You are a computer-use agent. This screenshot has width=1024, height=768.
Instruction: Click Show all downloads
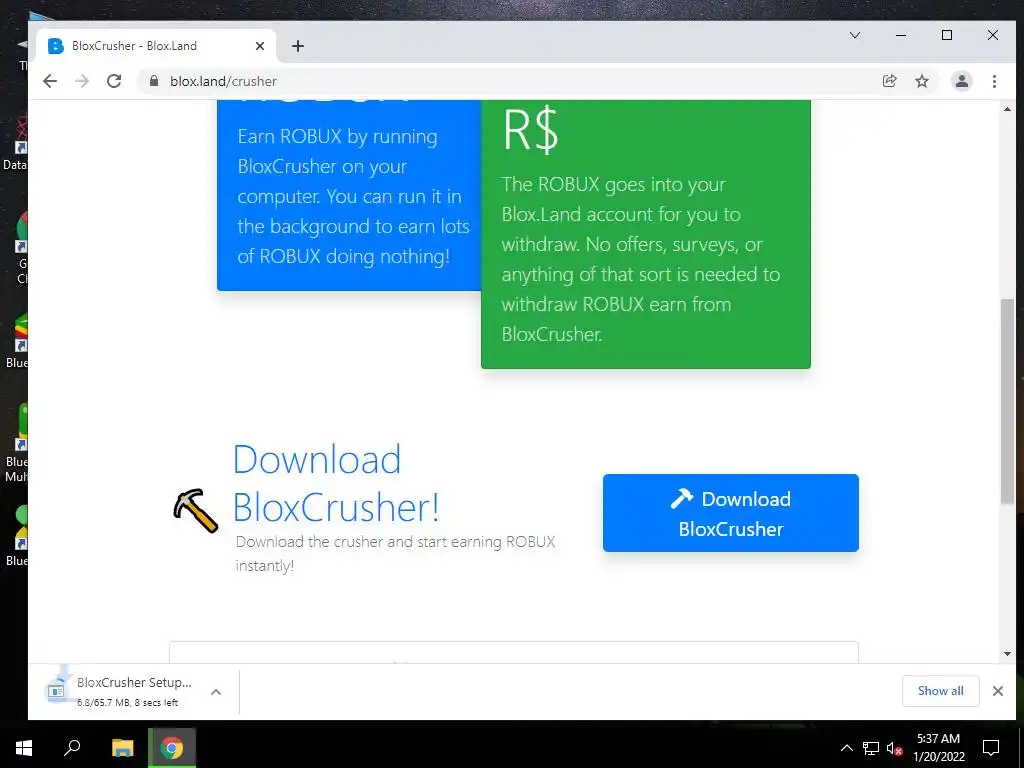[940, 691]
